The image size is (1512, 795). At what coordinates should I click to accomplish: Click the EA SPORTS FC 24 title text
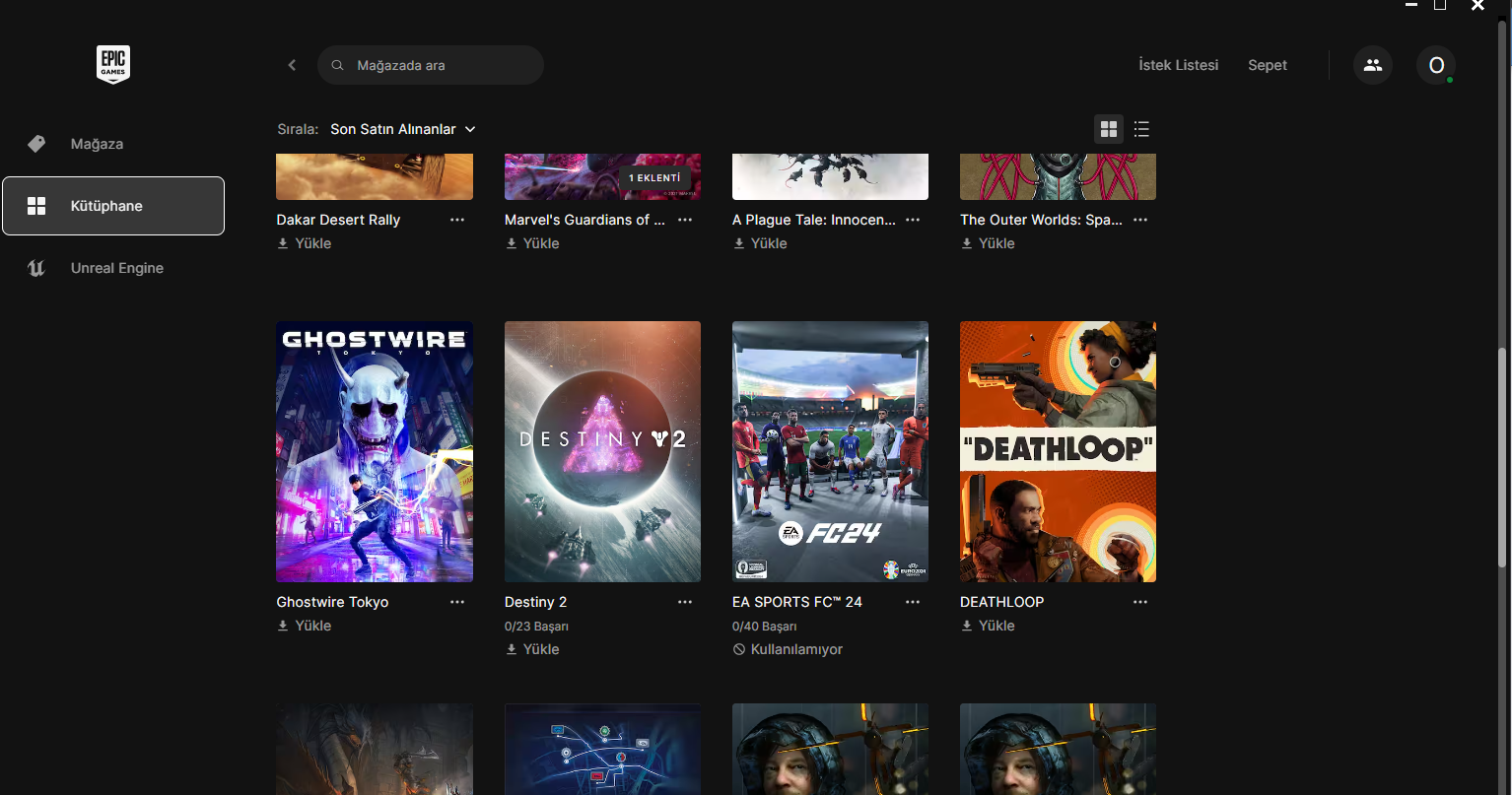click(797, 602)
